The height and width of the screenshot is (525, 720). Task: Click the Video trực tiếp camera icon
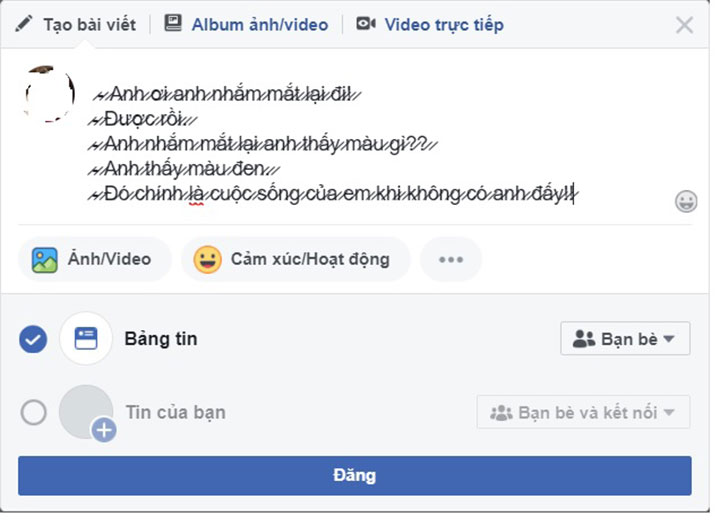click(x=365, y=23)
